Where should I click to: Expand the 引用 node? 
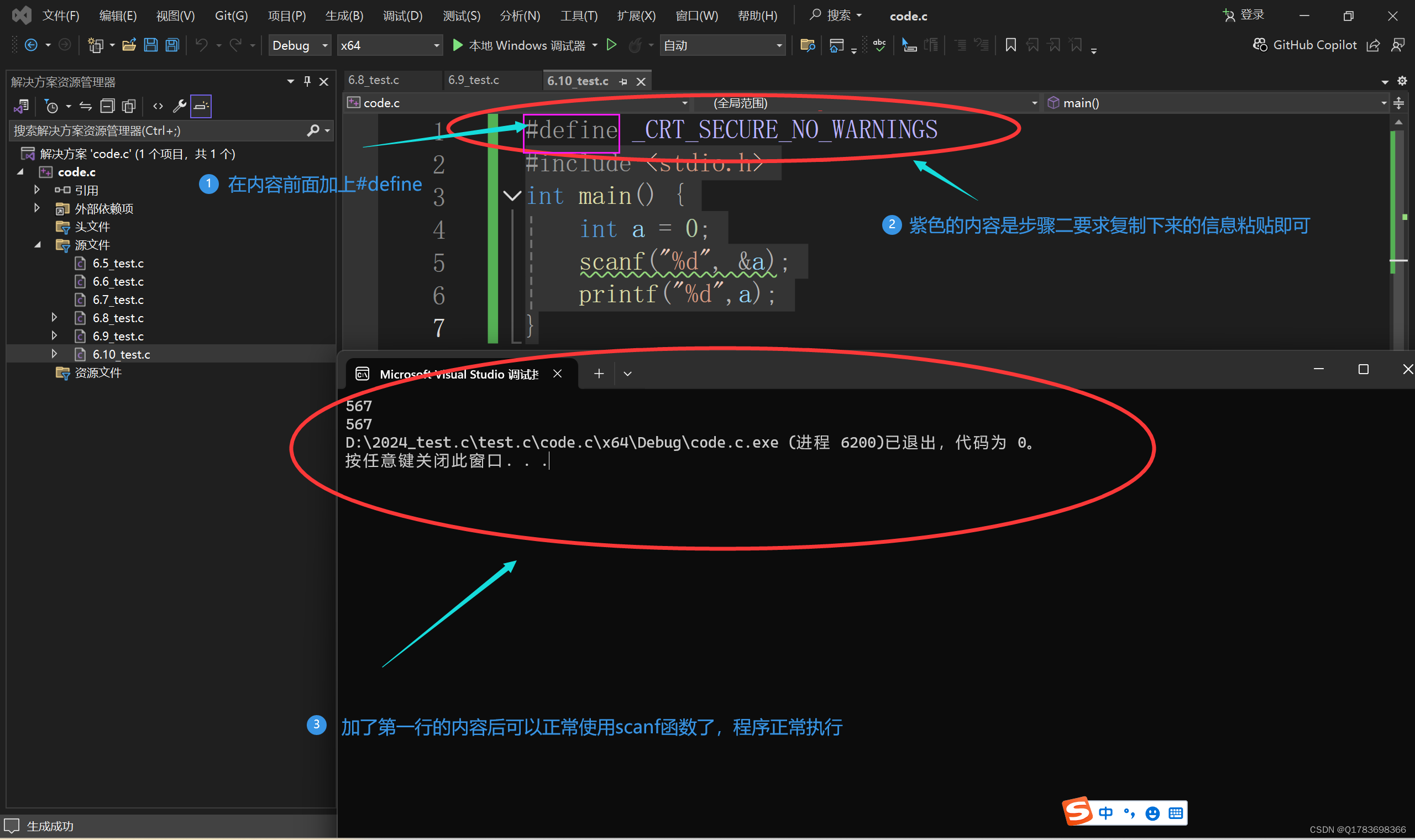point(37,190)
